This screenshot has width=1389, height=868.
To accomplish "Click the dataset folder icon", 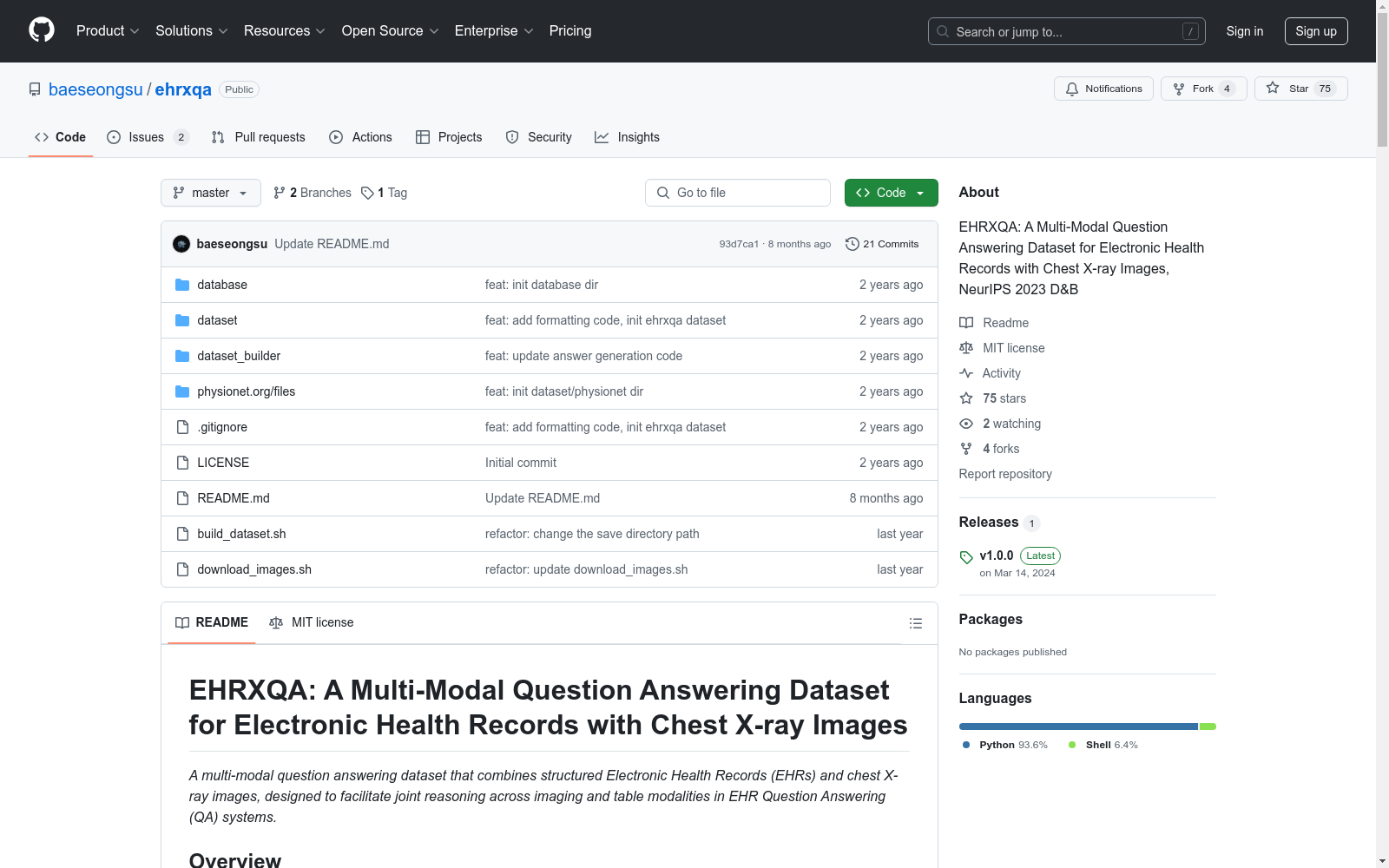I will (x=182, y=320).
